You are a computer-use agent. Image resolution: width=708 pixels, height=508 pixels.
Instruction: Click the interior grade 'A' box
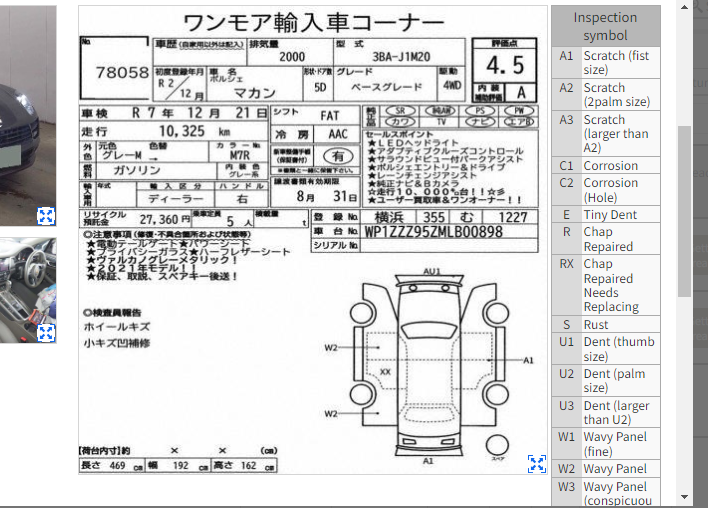point(521,93)
